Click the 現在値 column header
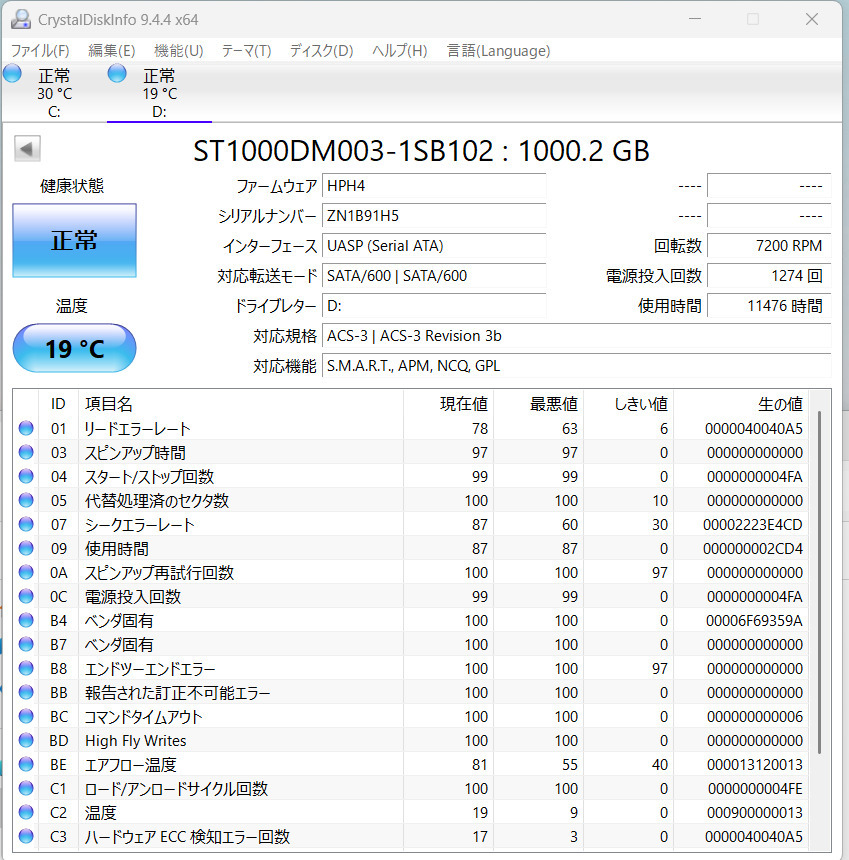Viewport: 849px width, 860px height. click(448, 404)
